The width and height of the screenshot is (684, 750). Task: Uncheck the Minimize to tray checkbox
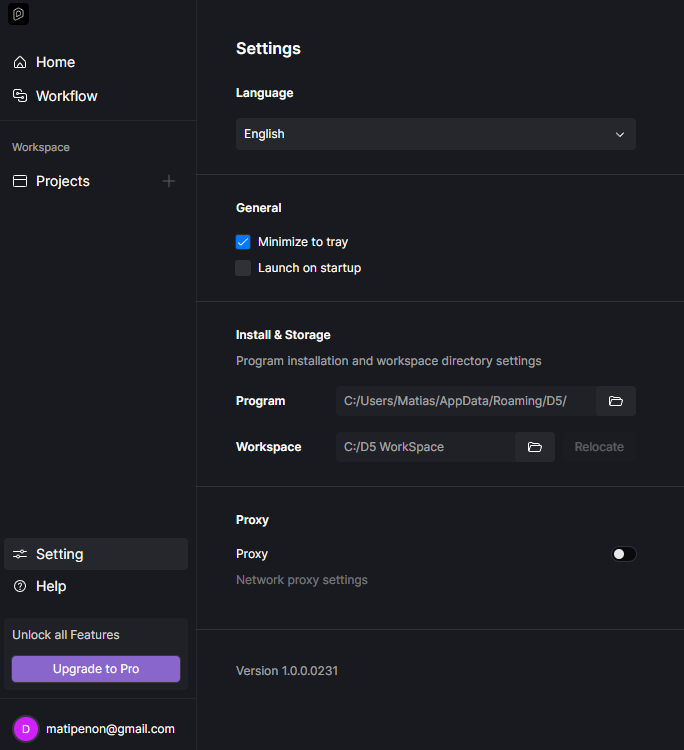(243, 242)
